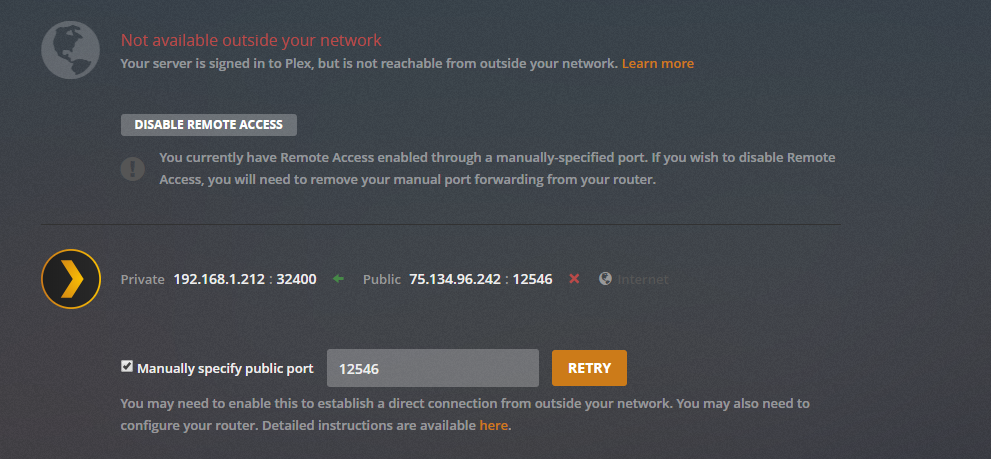Click the small globe icon beside Internet
Viewport: 991px width, 459px height.
coord(605,279)
